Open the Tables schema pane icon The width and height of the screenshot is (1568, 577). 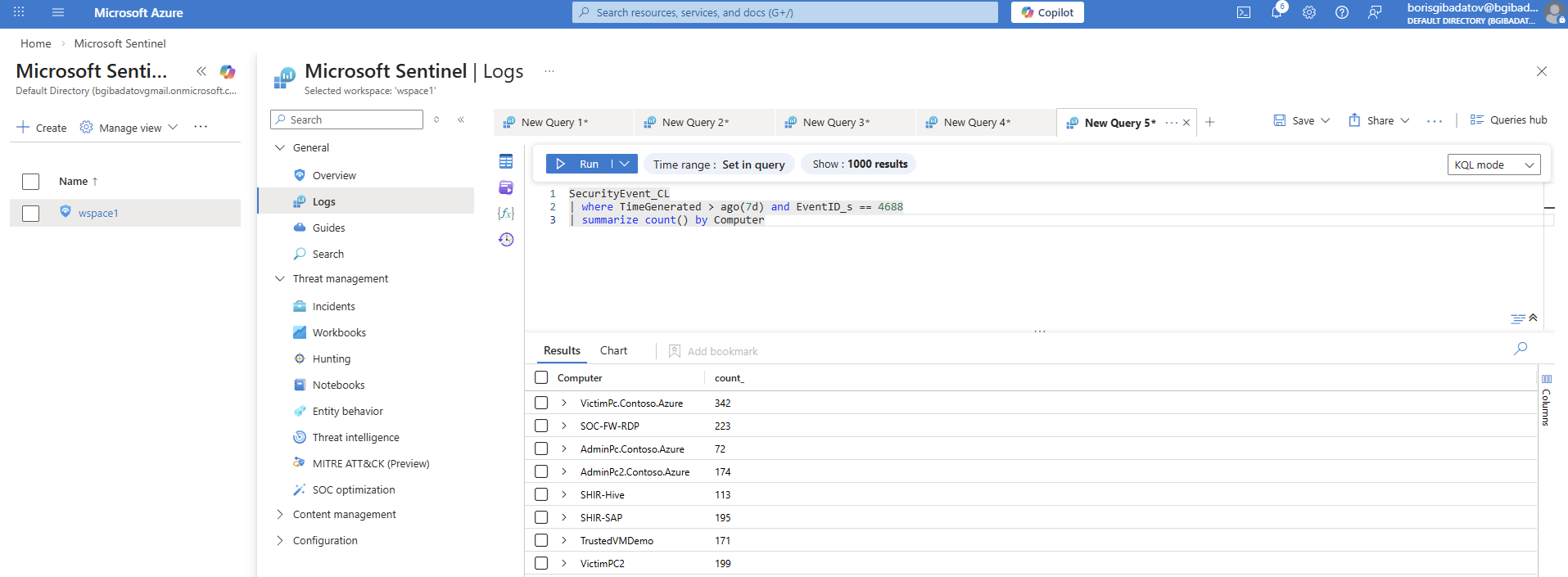[506, 161]
